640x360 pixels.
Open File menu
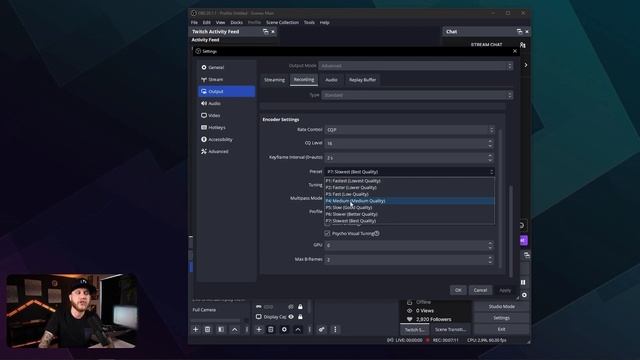[x=194, y=22]
